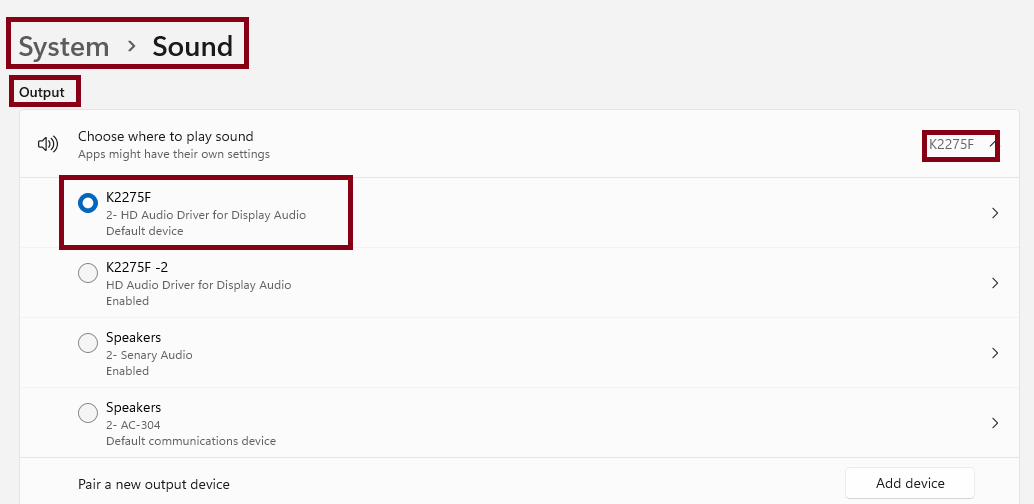Click the Output section heading
This screenshot has width=1034, height=504.
click(42, 92)
